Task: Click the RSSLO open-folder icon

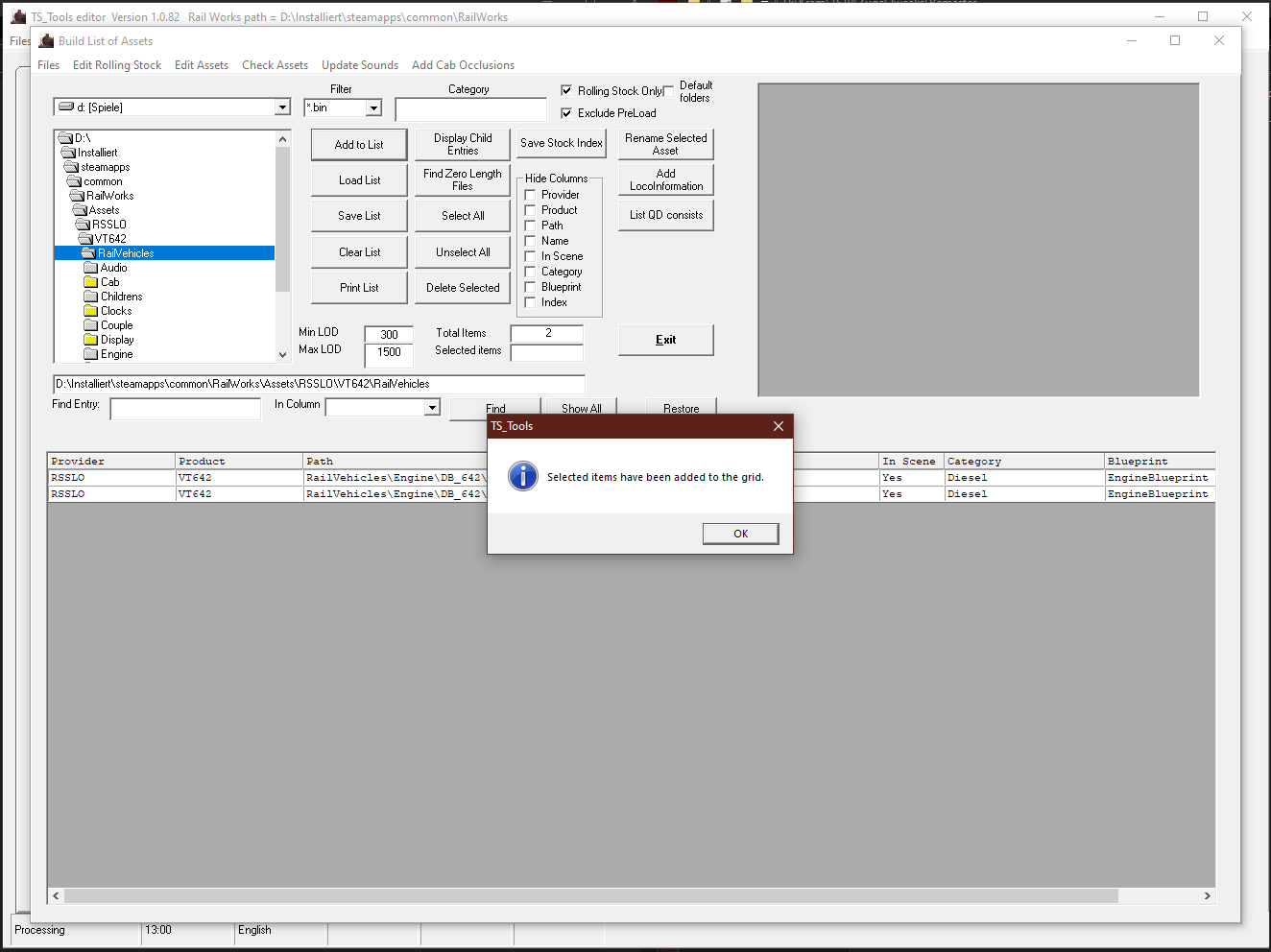Action: 83,225
